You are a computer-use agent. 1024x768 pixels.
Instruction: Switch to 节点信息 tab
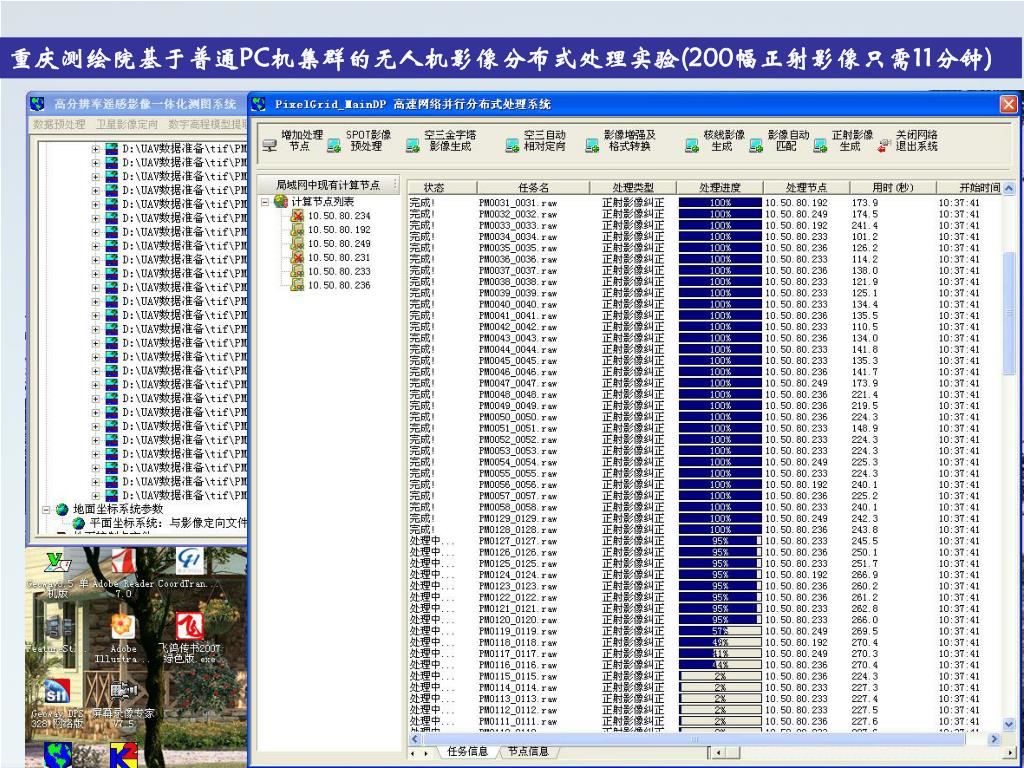point(528,752)
